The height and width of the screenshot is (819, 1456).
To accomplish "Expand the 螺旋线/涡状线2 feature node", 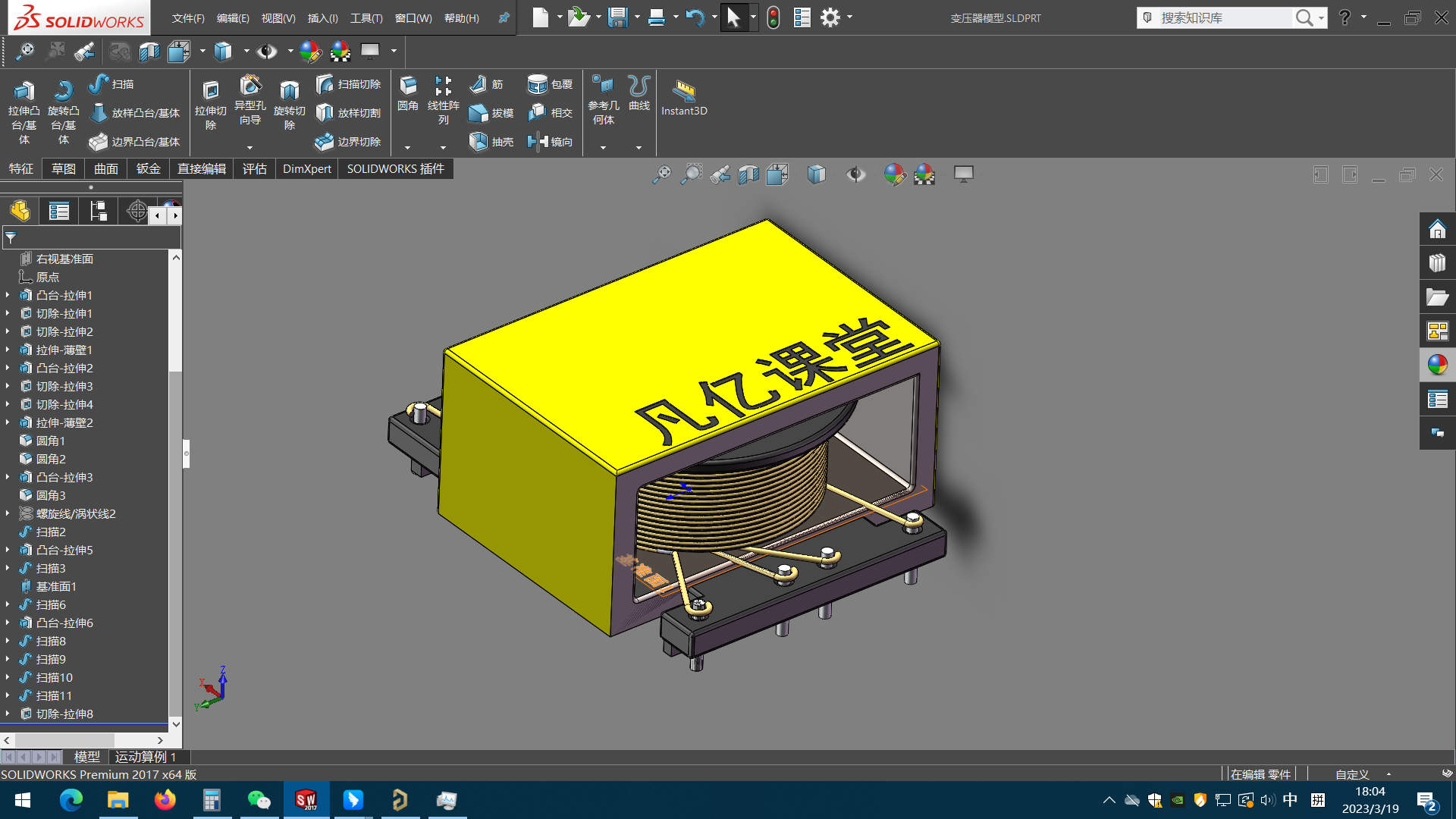I will click(8, 513).
